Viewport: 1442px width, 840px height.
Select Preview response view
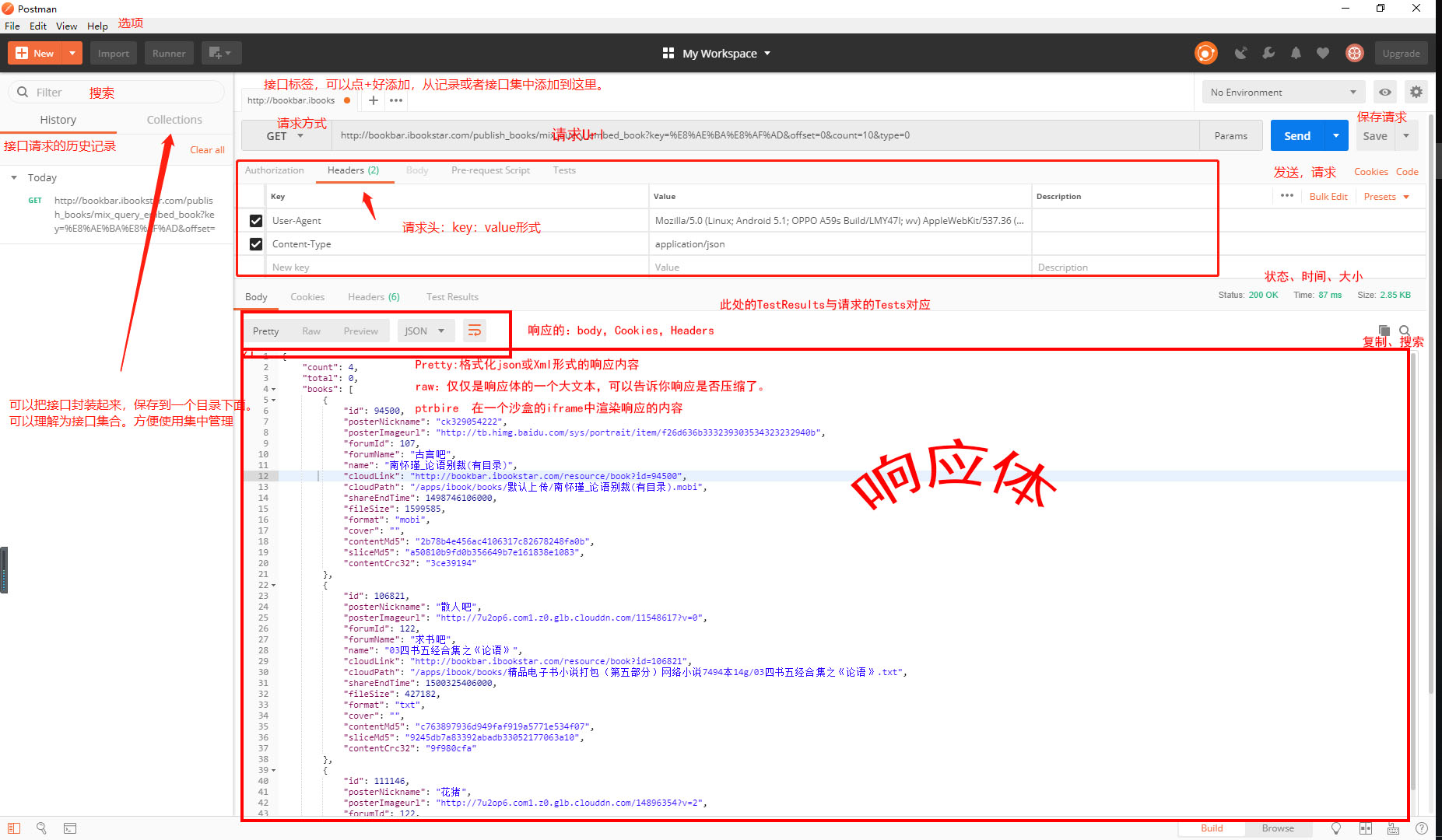pos(361,331)
